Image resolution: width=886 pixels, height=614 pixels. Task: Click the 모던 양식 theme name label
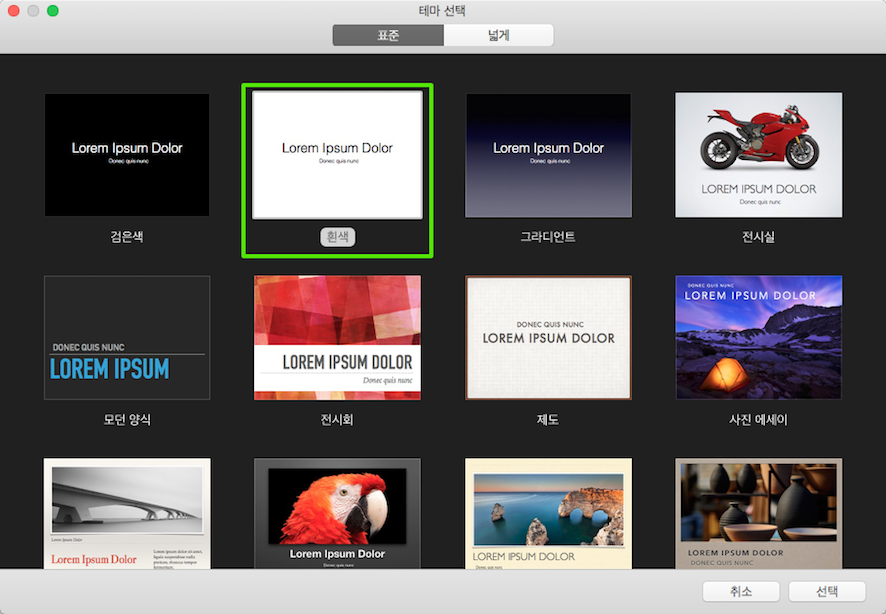tap(127, 420)
